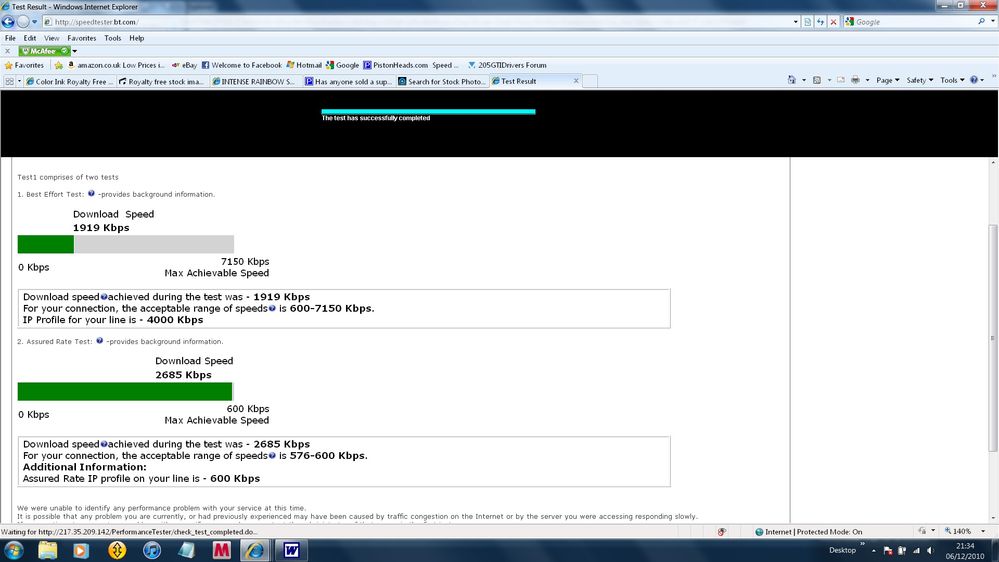The image size is (999, 562).
Task: Close the McAfee toolbar with its X
Action: point(8,51)
